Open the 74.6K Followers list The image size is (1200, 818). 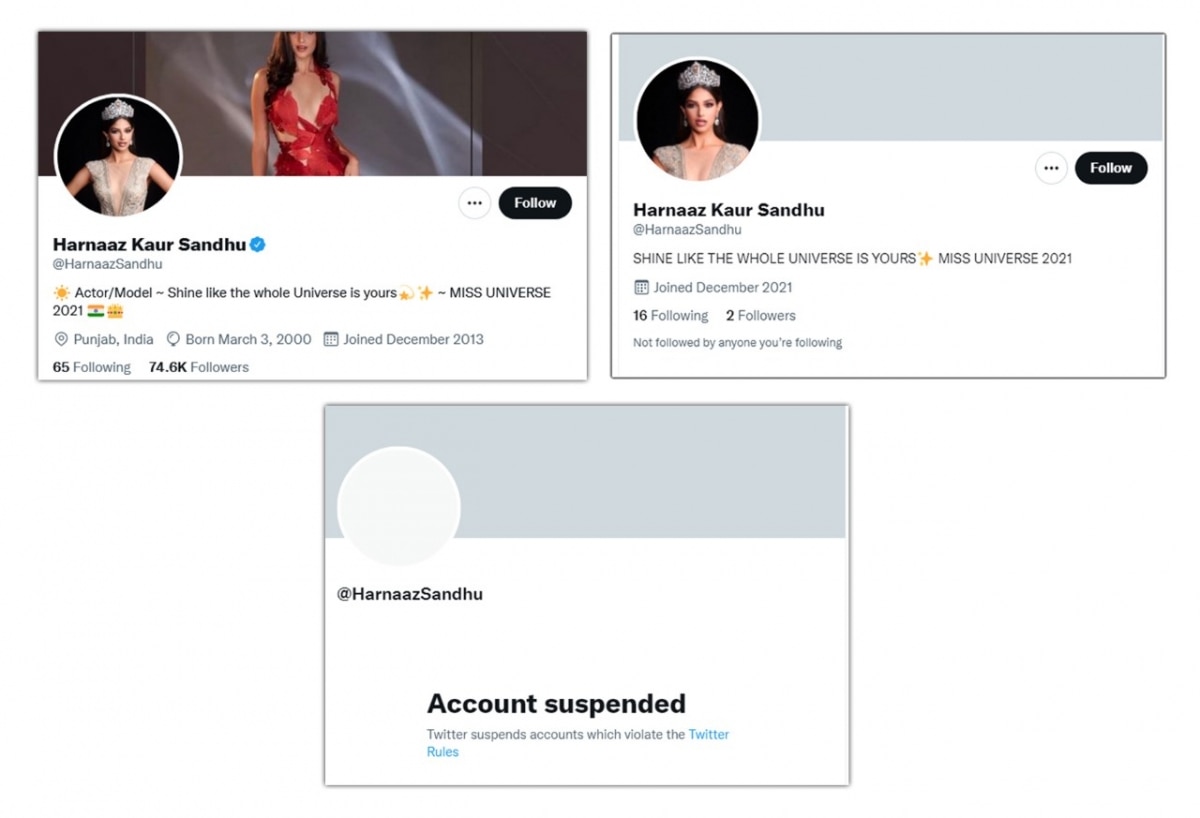point(198,367)
